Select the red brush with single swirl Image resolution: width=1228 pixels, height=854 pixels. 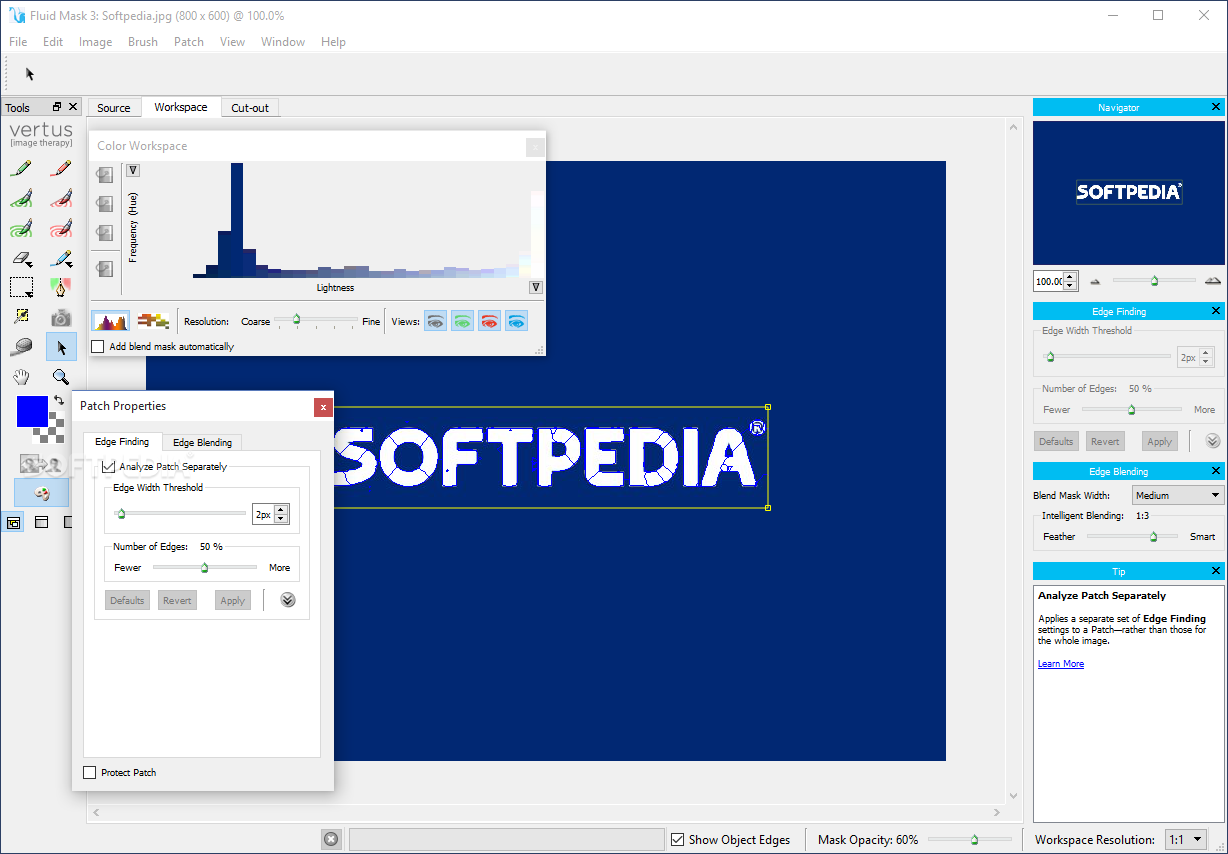61,198
